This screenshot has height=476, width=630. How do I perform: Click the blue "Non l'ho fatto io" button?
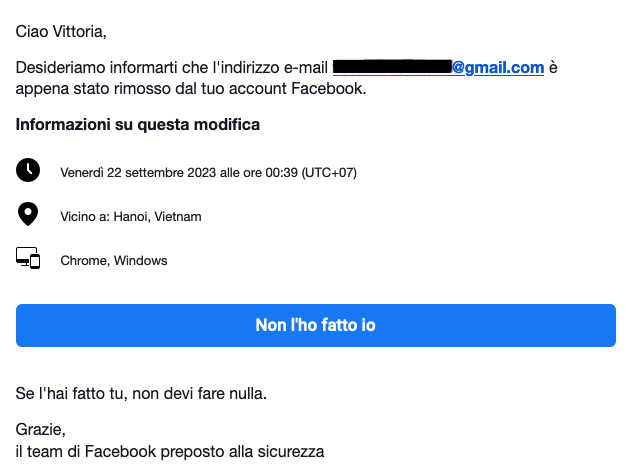pyautogui.click(x=316, y=325)
